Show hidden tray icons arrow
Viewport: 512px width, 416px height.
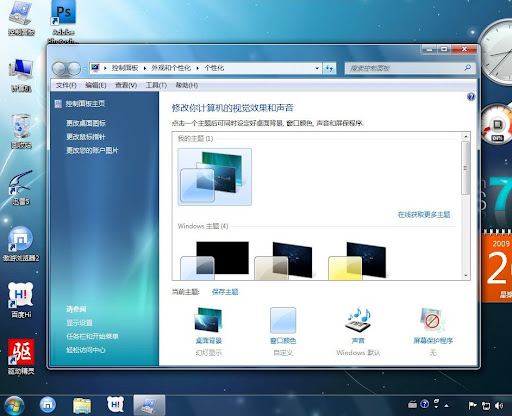pos(447,406)
